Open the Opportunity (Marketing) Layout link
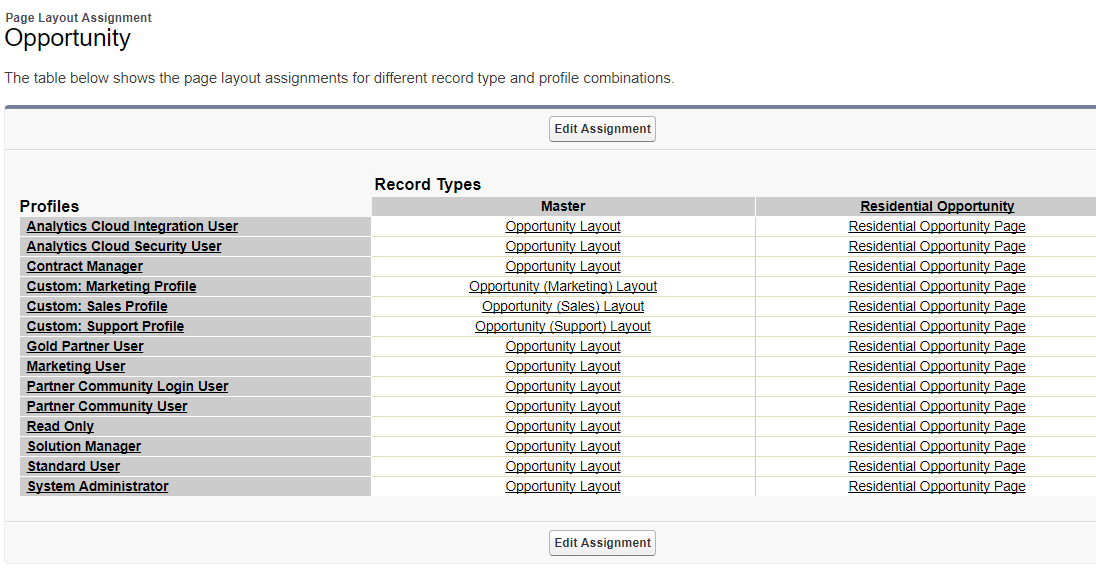The width and height of the screenshot is (1096, 568). [x=563, y=287]
